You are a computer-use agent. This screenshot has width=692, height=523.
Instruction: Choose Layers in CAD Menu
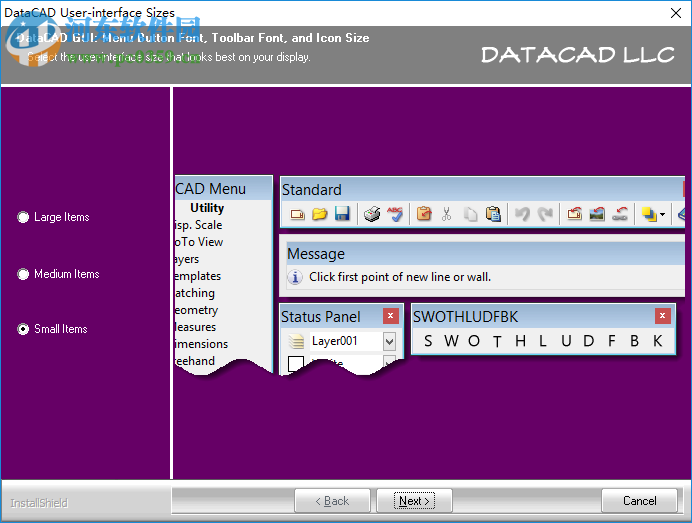[187, 260]
